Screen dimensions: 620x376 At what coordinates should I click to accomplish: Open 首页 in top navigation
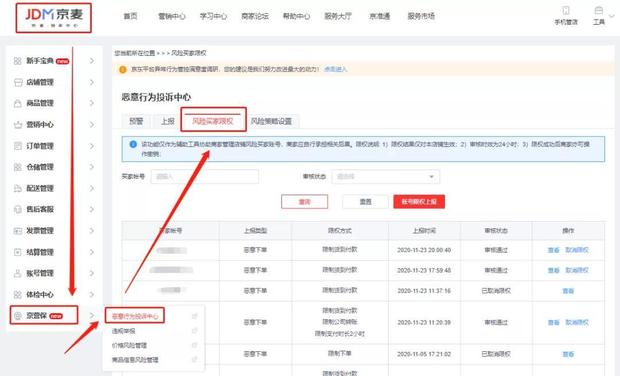130,16
